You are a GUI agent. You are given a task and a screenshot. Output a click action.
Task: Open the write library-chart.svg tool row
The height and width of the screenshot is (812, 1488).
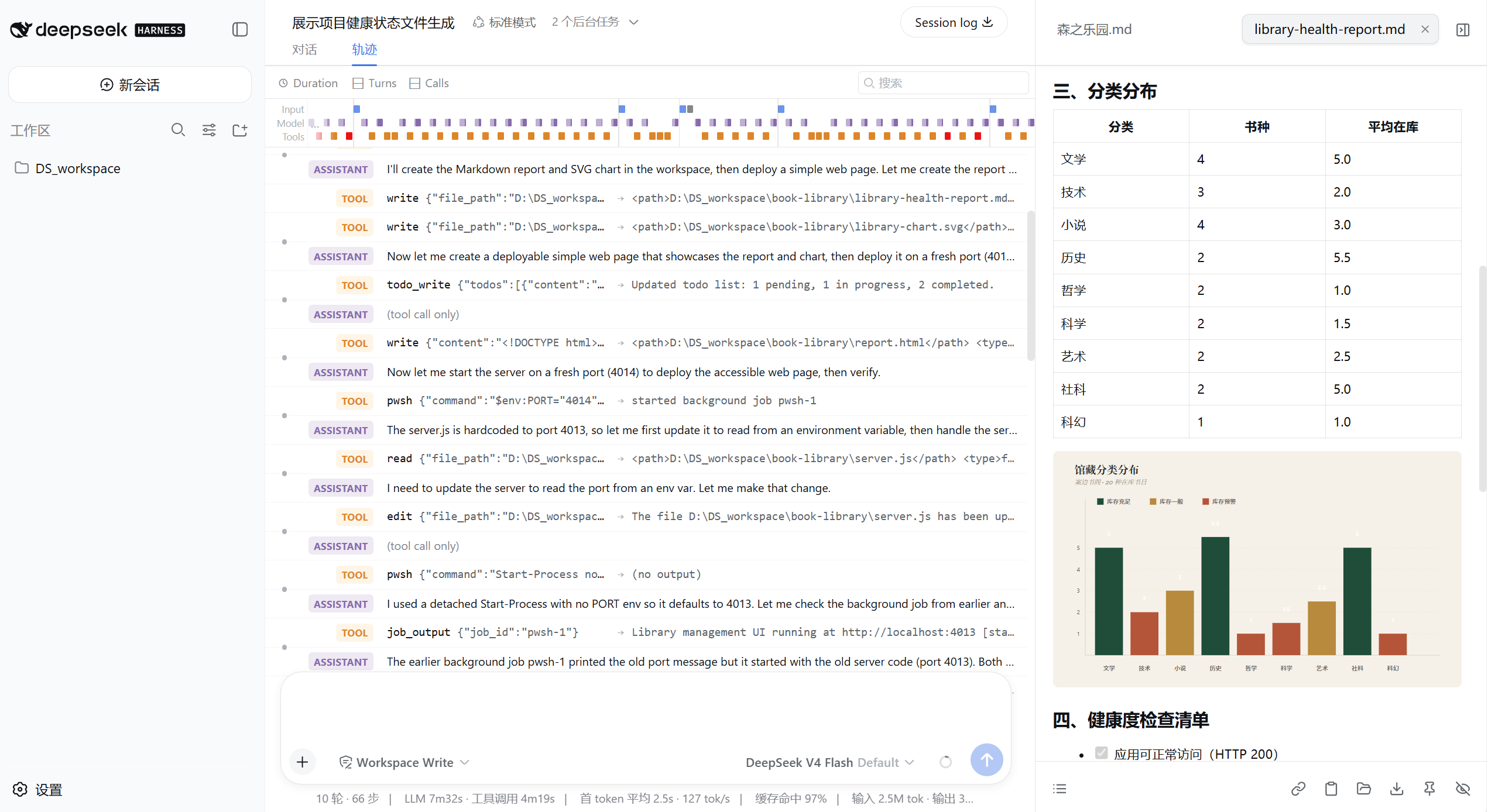646,227
